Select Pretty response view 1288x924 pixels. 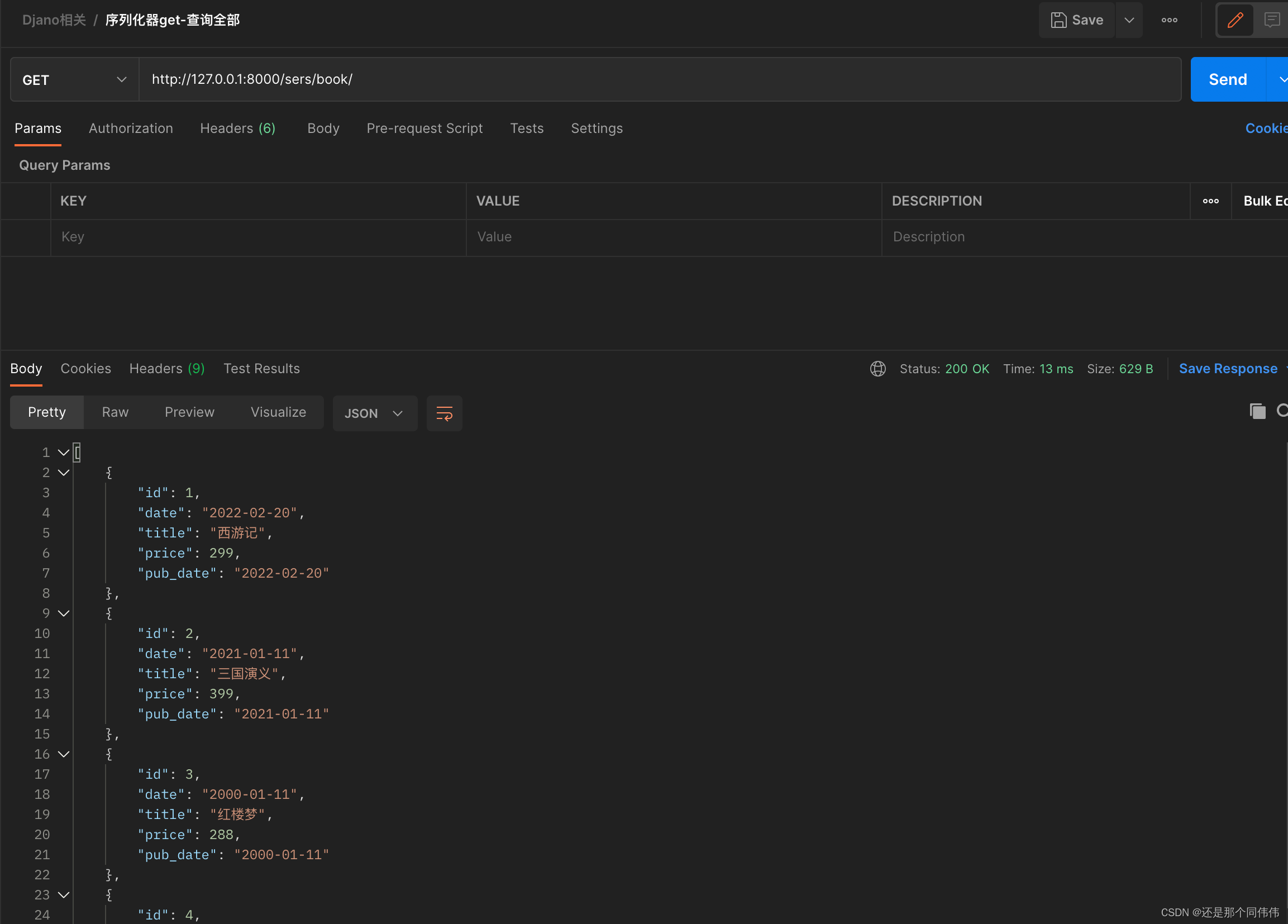point(47,412)
